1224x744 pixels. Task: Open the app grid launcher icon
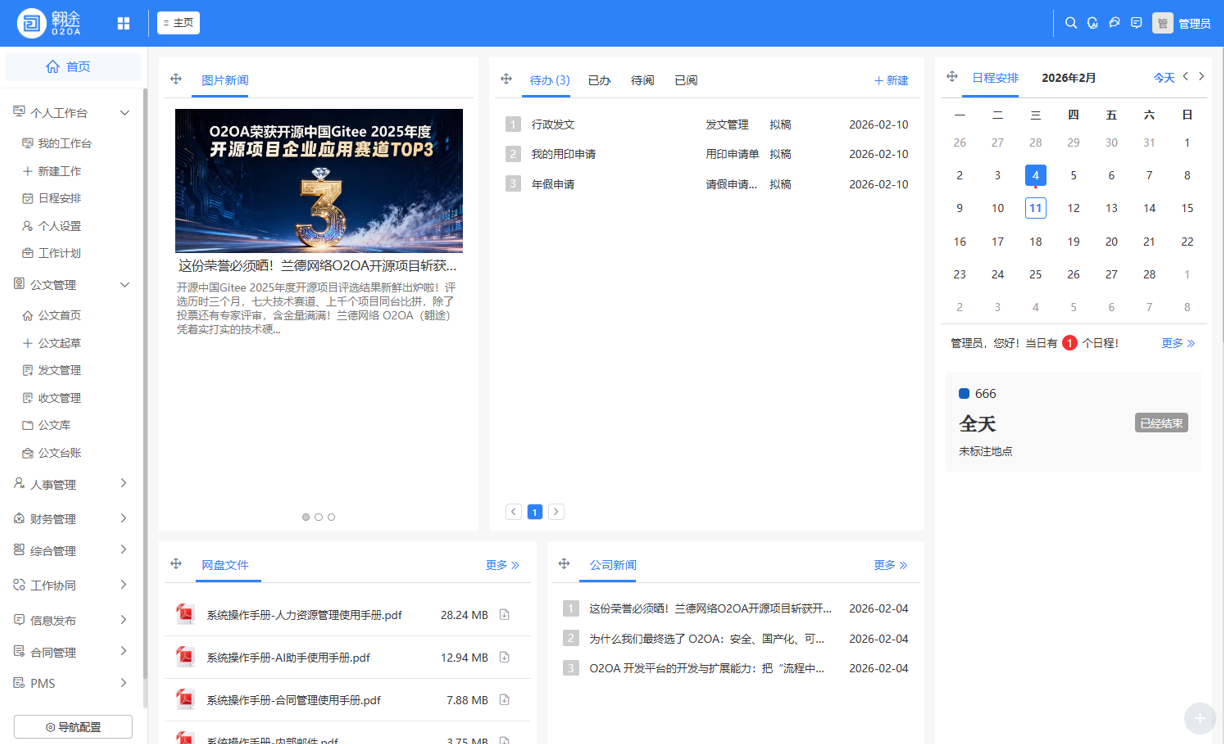click(x=123, y=23)
